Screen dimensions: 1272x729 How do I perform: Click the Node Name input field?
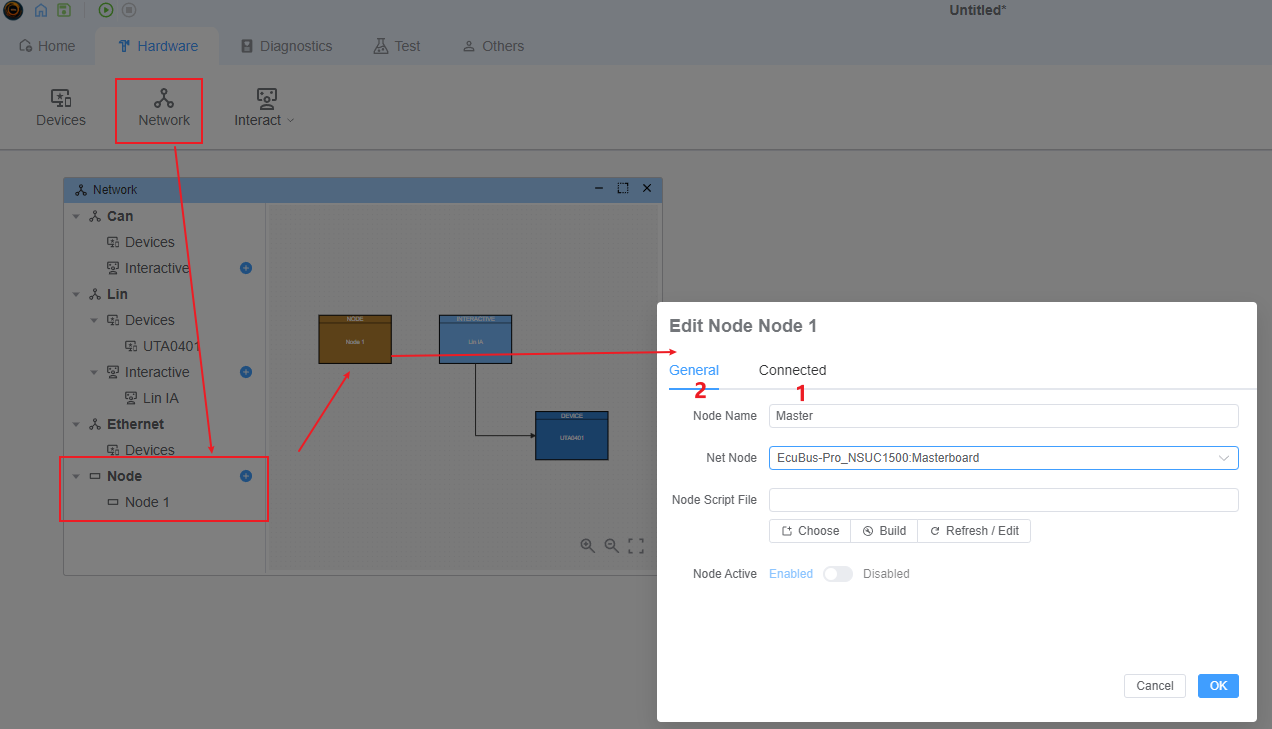click(x=1004, y=416)
